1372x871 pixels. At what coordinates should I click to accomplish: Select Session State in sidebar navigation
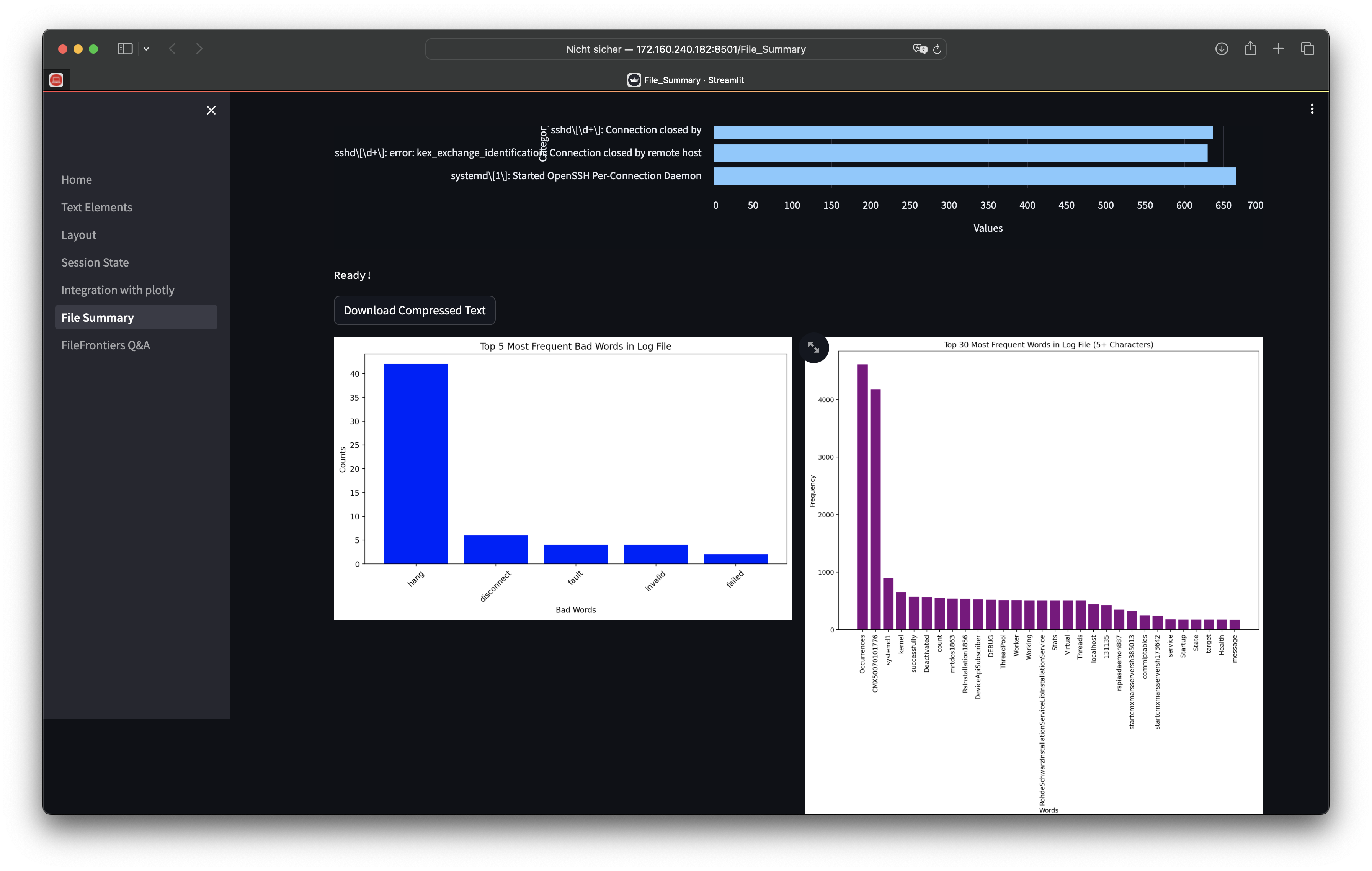(x=95, y=262)
